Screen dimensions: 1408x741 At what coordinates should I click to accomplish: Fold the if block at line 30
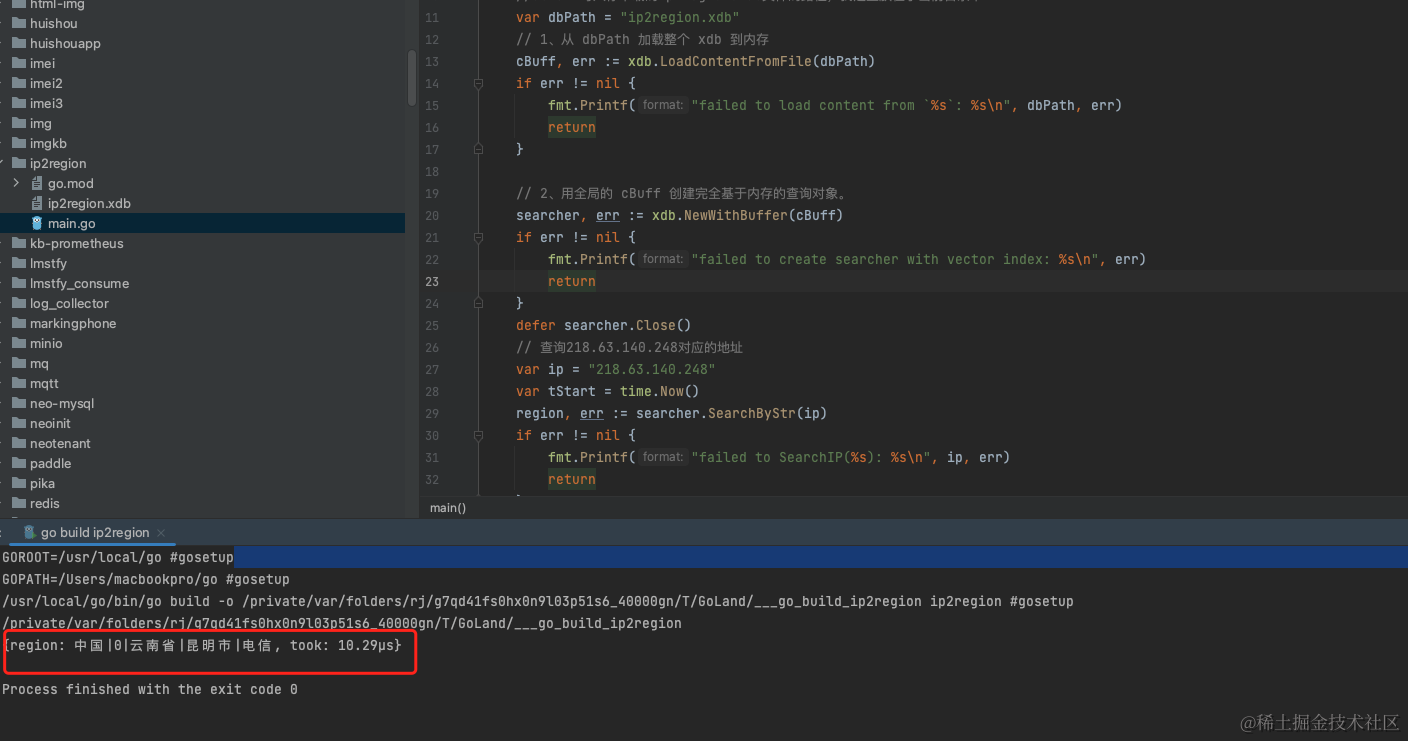478,436
